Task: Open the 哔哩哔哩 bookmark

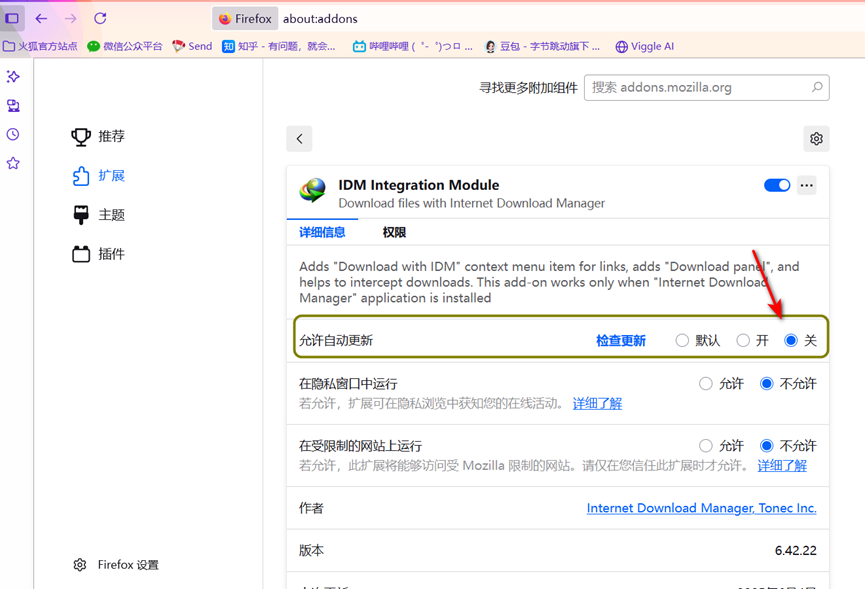Action: point(413,46)
